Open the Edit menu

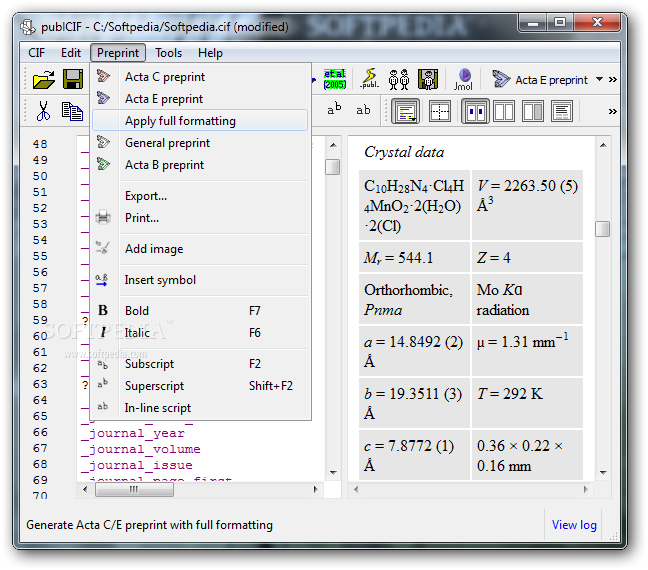(x=71, y=53)
